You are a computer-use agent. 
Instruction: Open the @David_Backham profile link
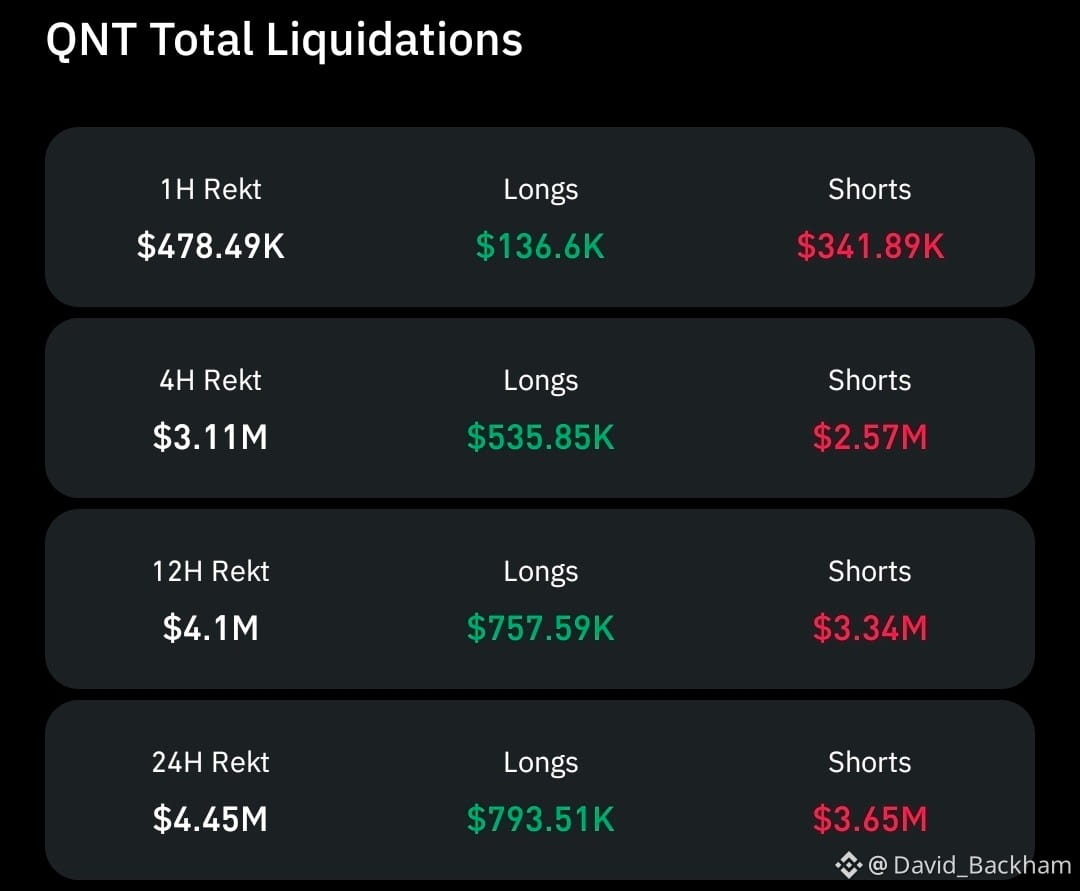[970, 865]
